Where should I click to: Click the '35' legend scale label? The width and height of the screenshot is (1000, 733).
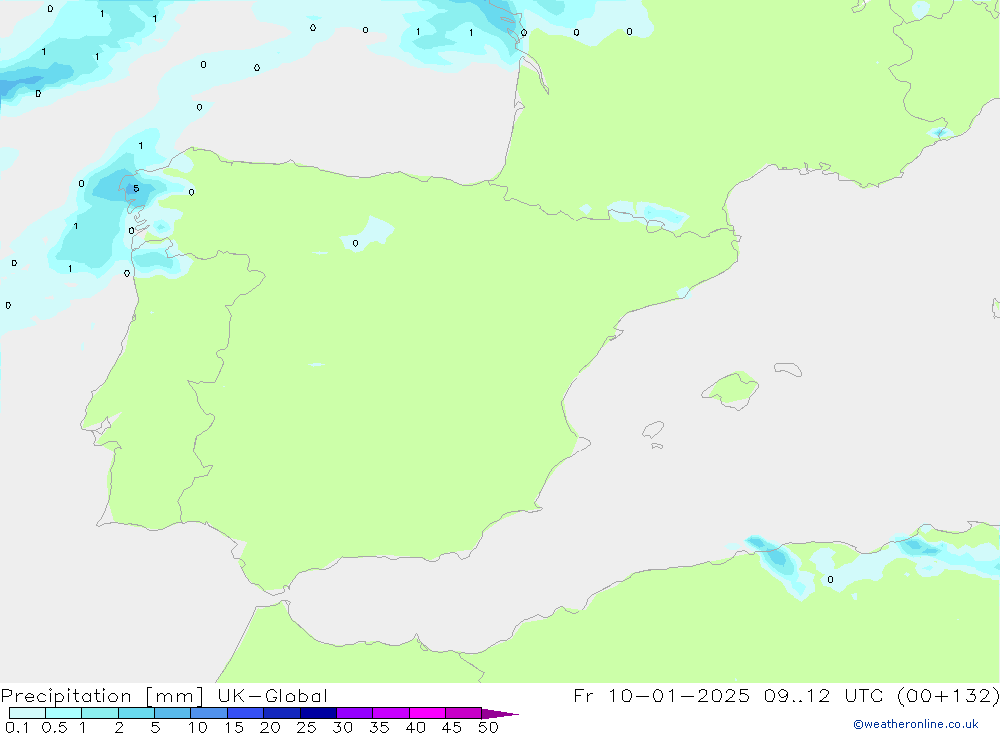379,727
